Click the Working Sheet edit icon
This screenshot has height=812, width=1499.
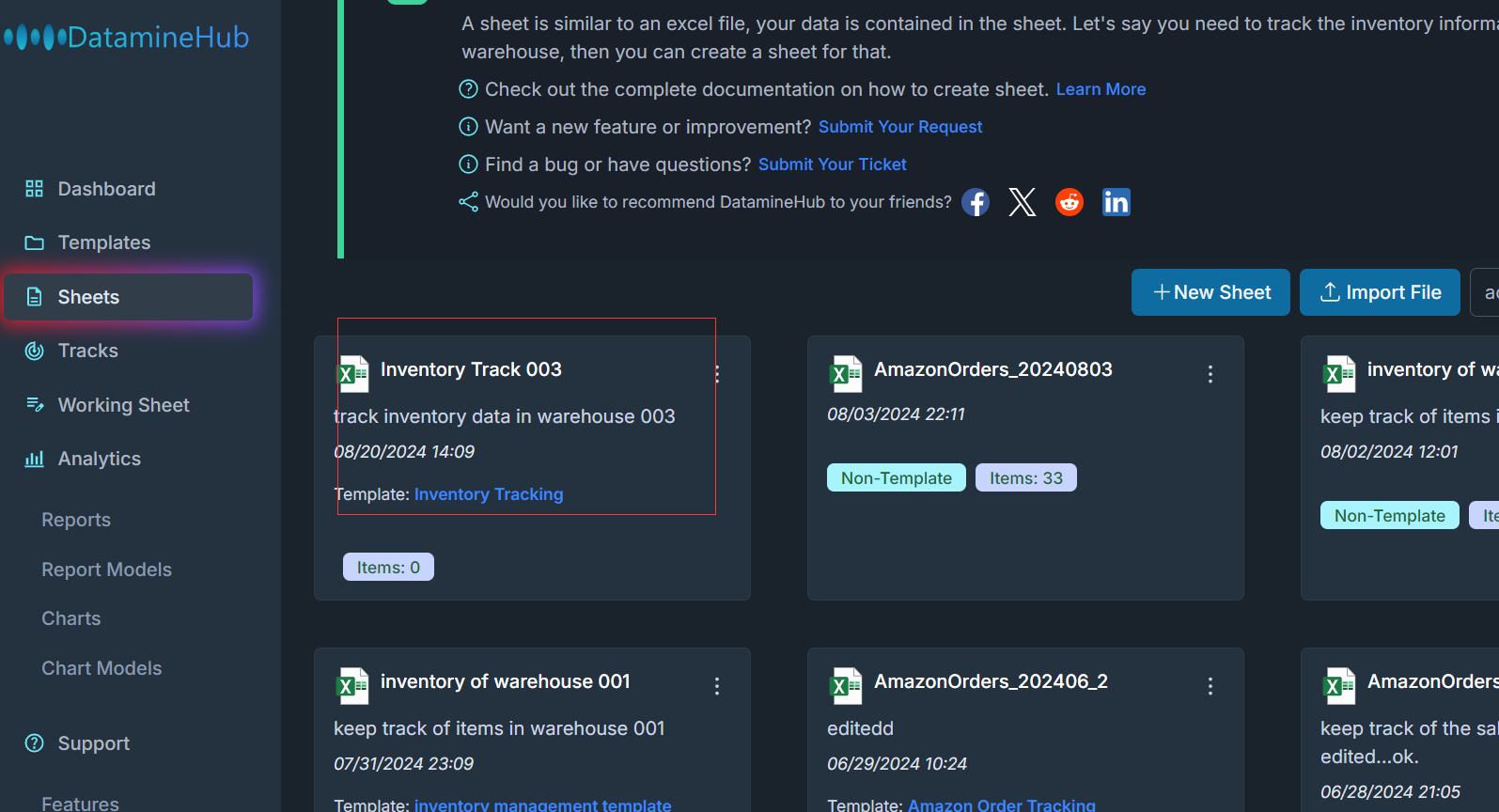point(35,405)
